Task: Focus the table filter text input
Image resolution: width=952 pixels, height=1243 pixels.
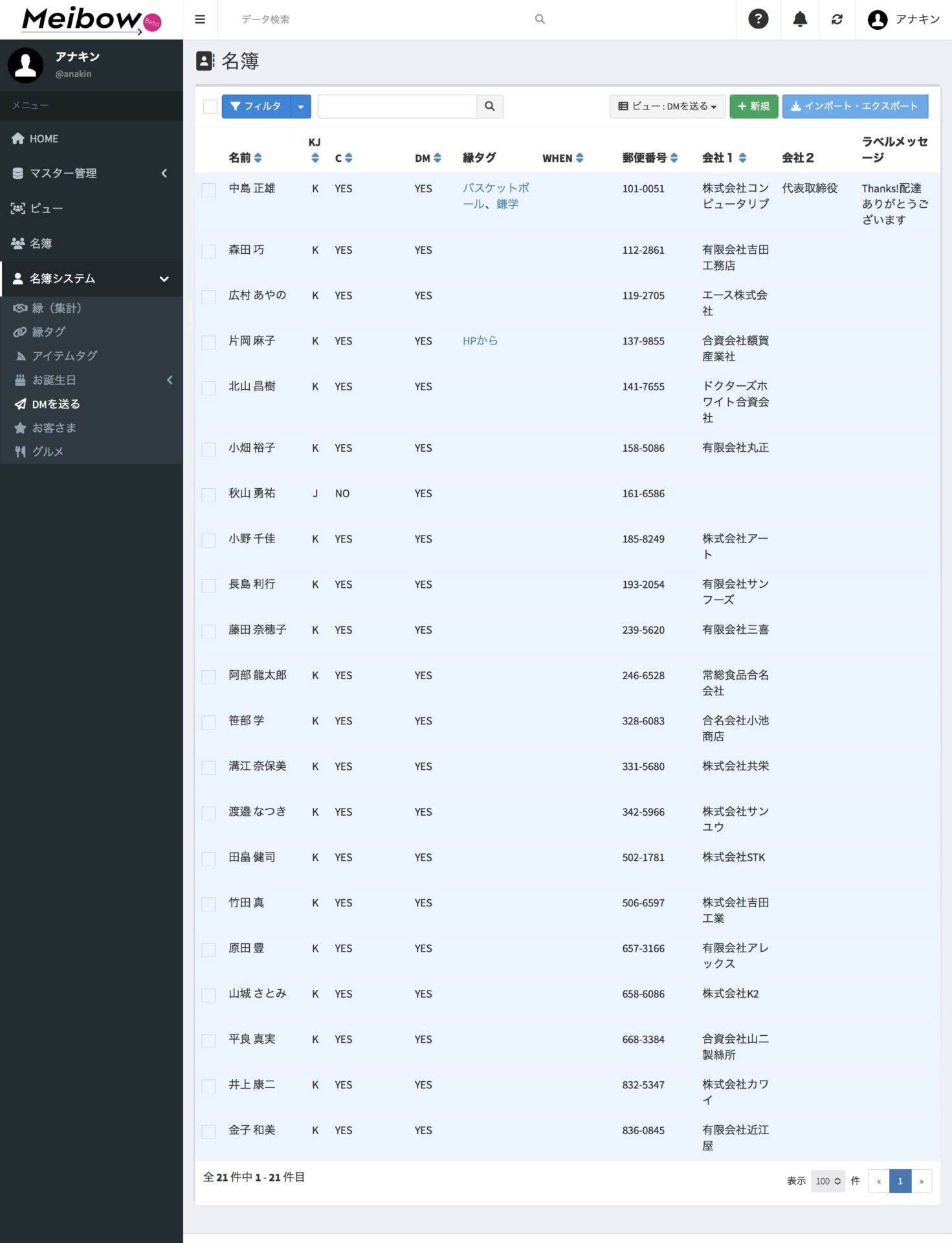Action: 397,106
